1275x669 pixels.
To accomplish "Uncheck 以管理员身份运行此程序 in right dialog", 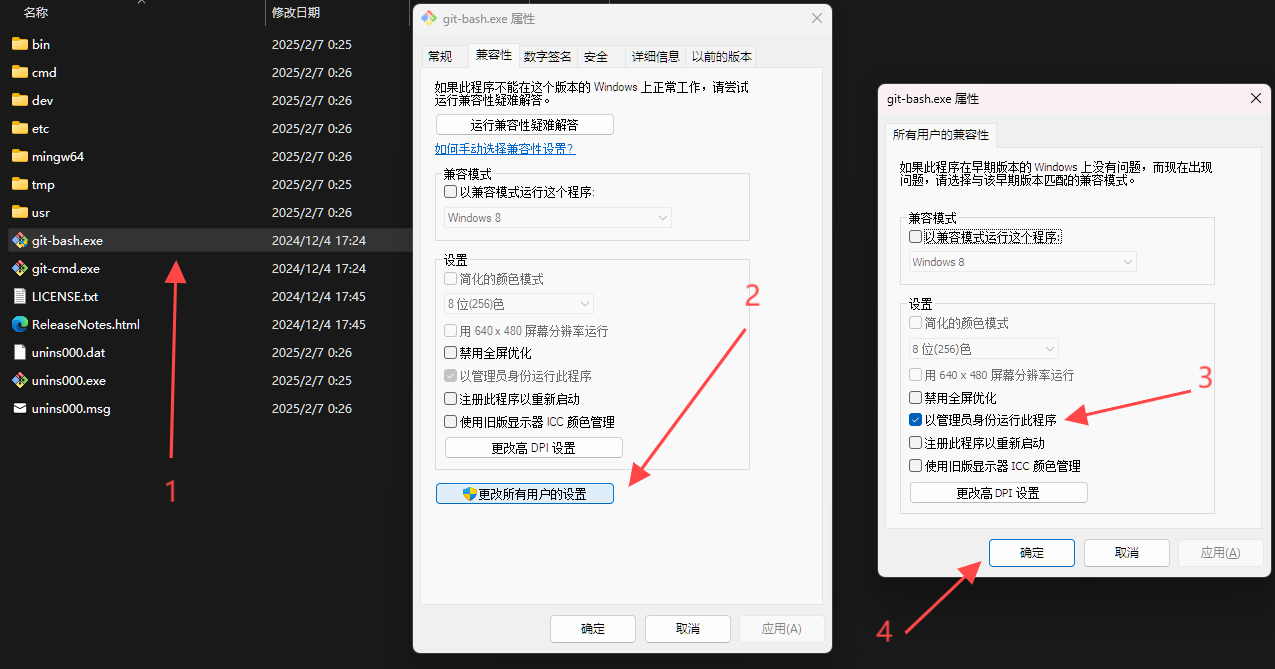I will coord(915,419).
